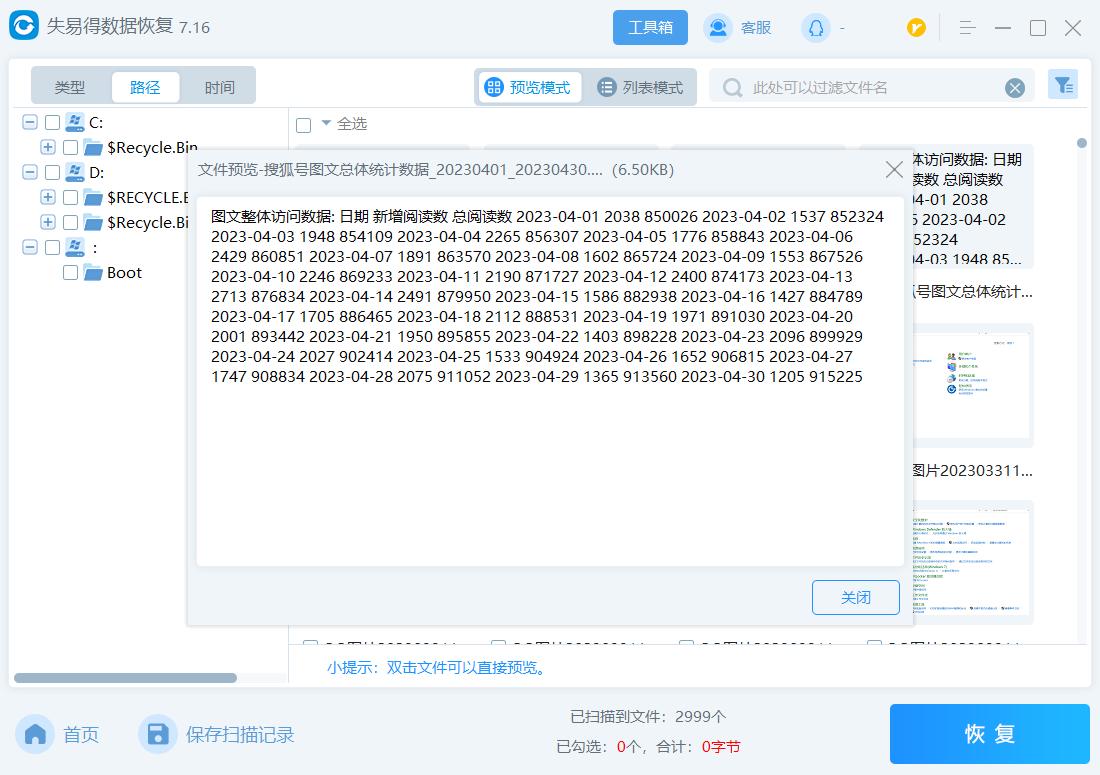
Task: Open the filter icon beside the search box
Action: click(x=1063, y=85)
